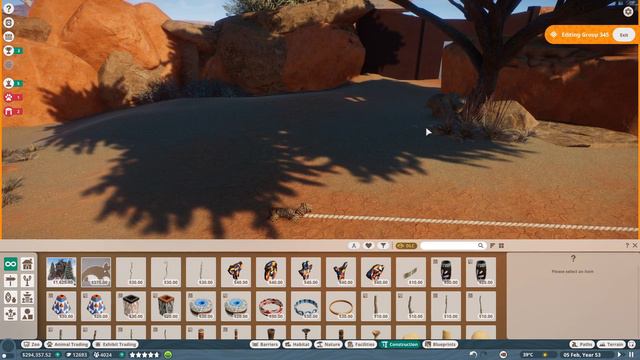Select the first blue round mosaic item

pos(201,306)
